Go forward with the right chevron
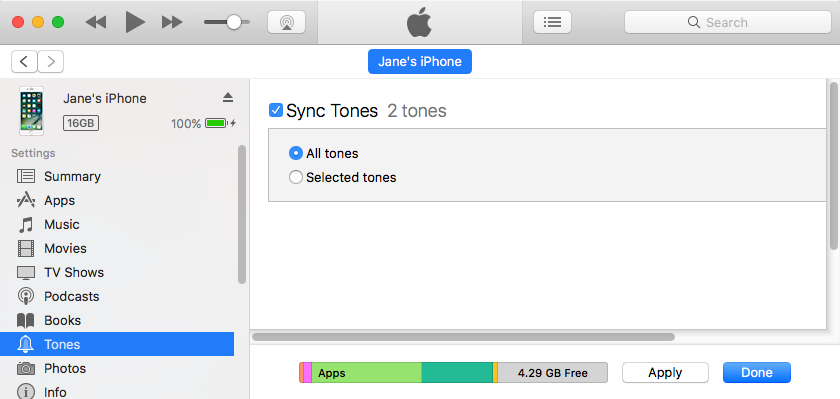The width and height of the screenshot is (840, 399). [x=51, y=62]
